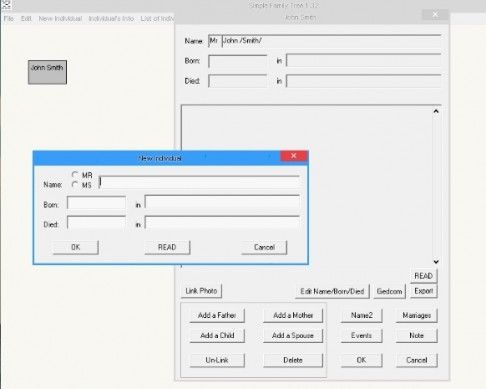Image resolution: width=486 pixels, height=389 pixels.
Task: Click Died place field in John Smith window
Action: tap(364, 81)
